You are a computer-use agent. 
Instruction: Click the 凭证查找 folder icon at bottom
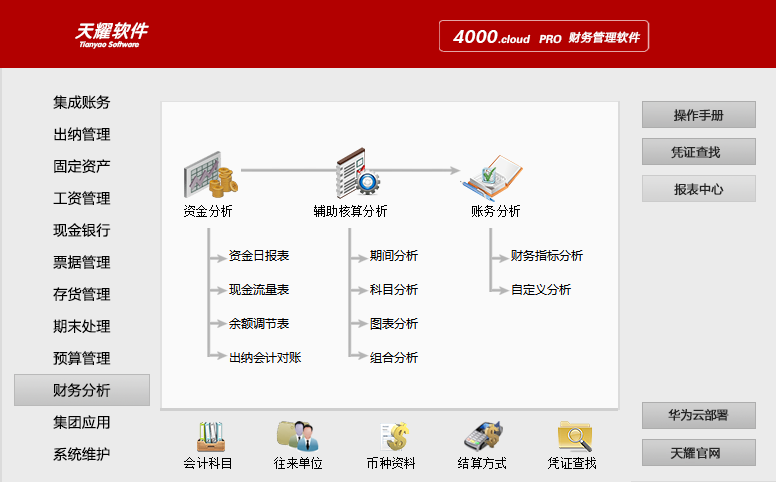point(573,437)
